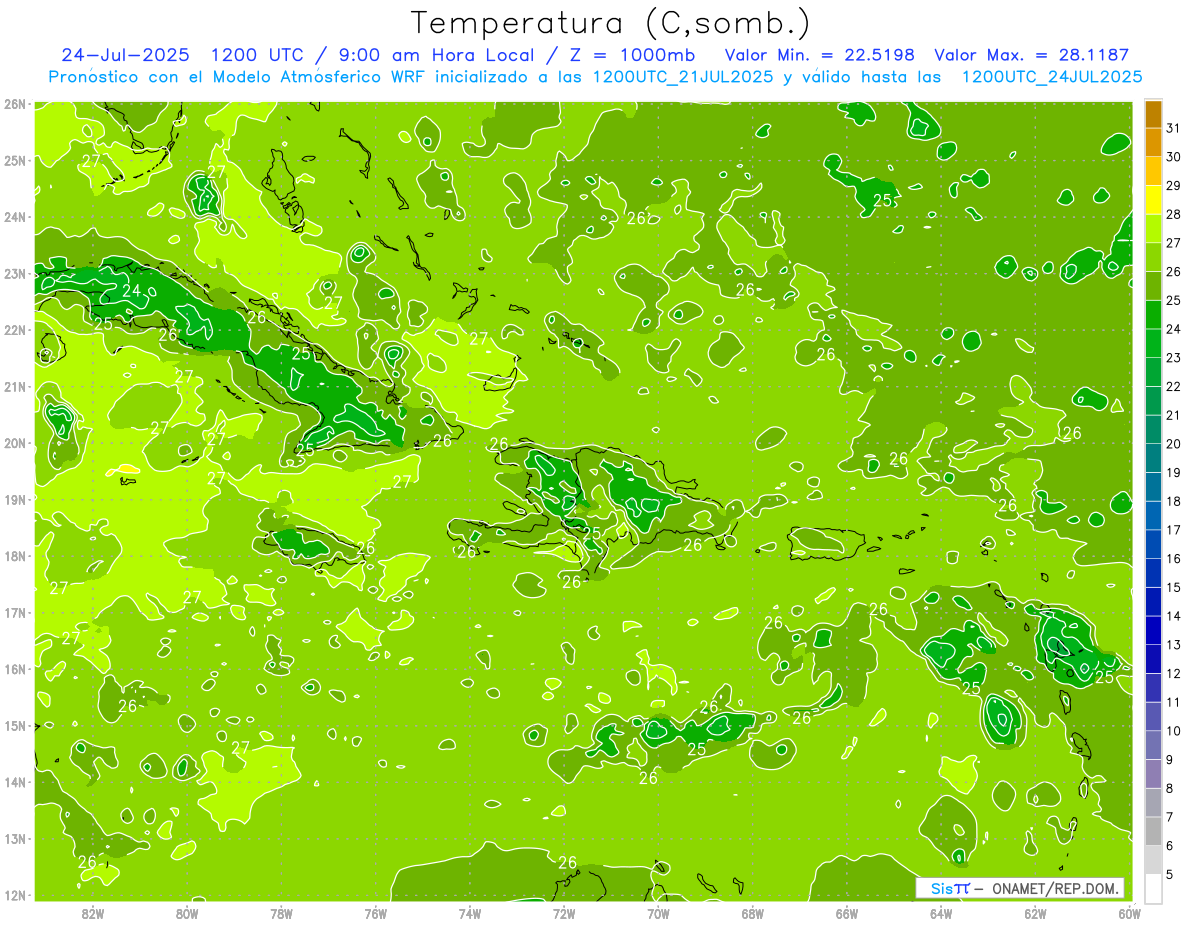Click the '14N' latitude axis label

tap(15, 782)
